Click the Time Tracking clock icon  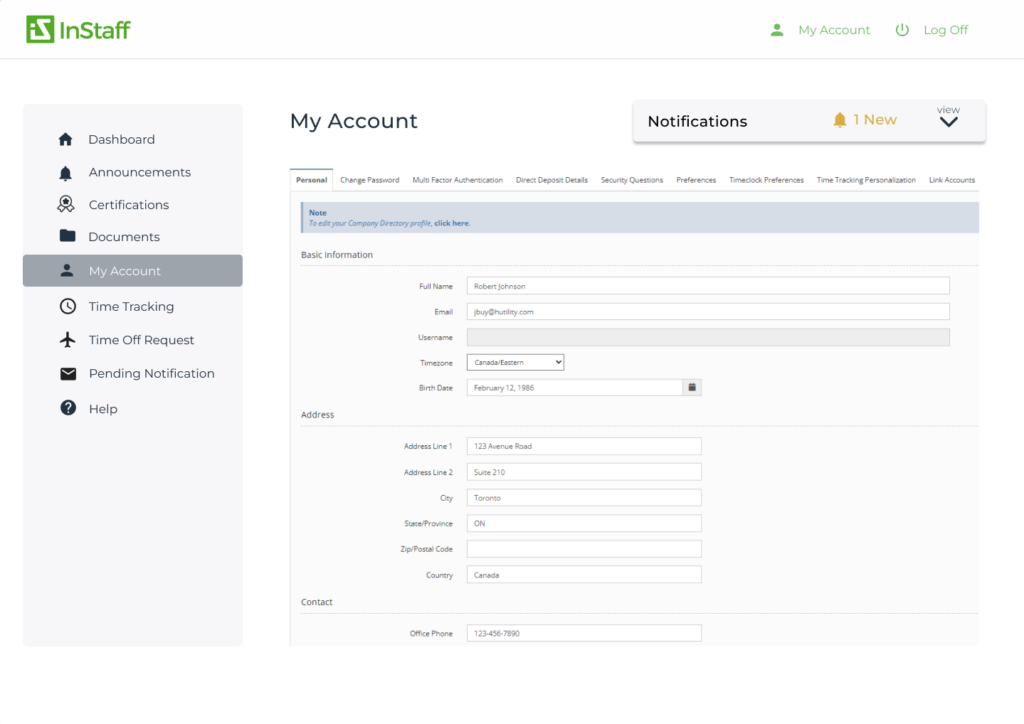(68, 306)
